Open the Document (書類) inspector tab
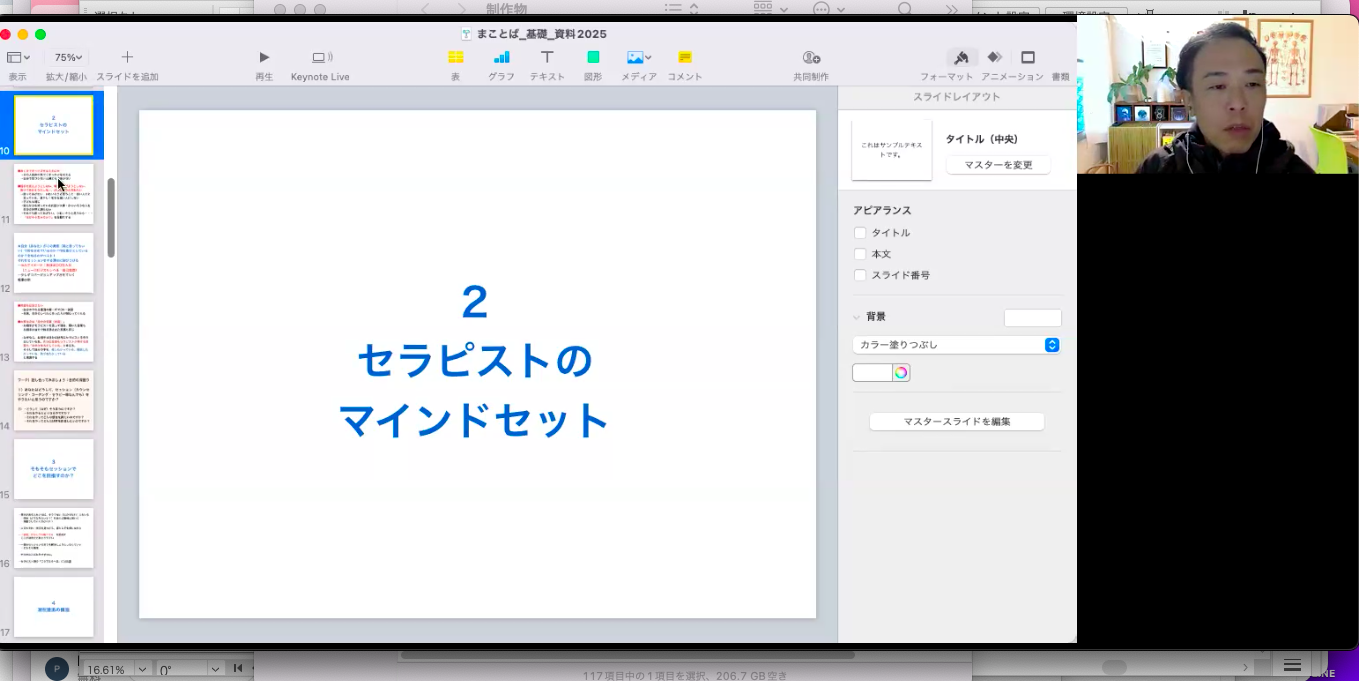The image size is (1359, 681). point(1028,58)
